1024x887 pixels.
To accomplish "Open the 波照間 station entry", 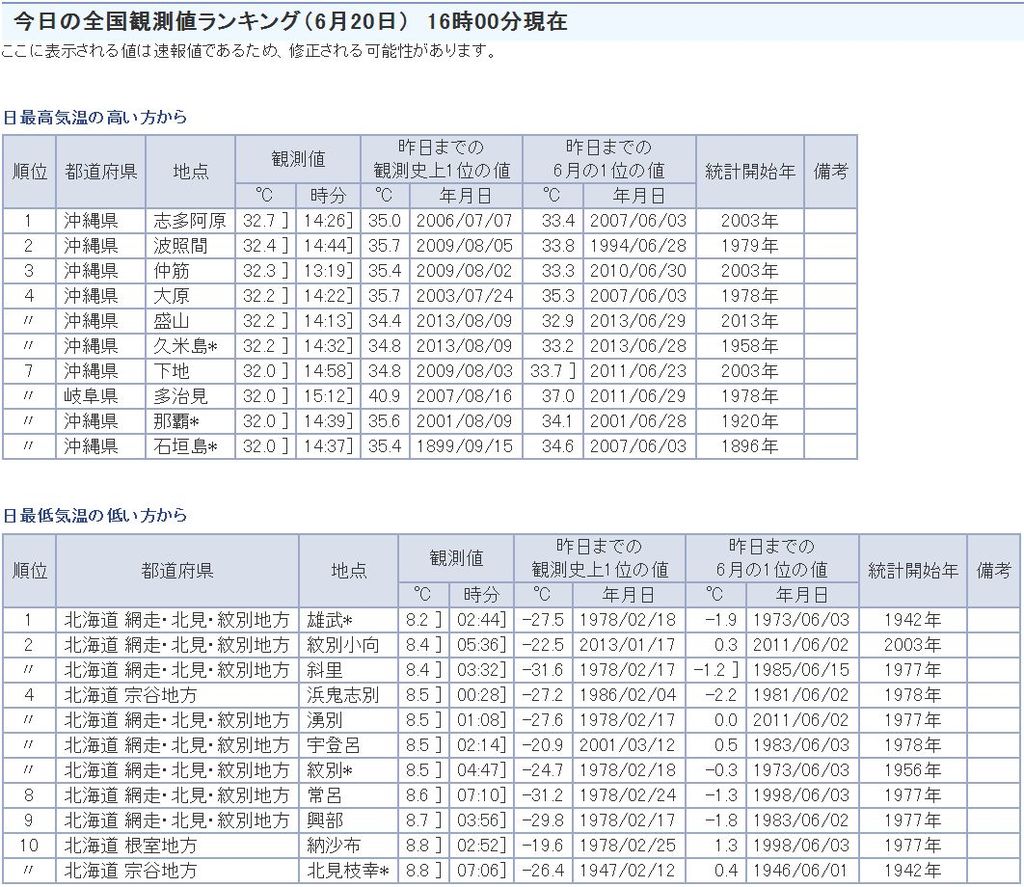I will click(179, 246).
